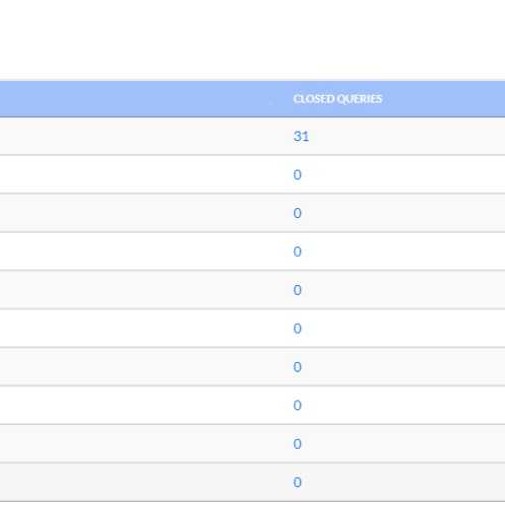This screenshot has height=505, width=505.
Task: Select the table row containing 31
Action: coord(252,136)
